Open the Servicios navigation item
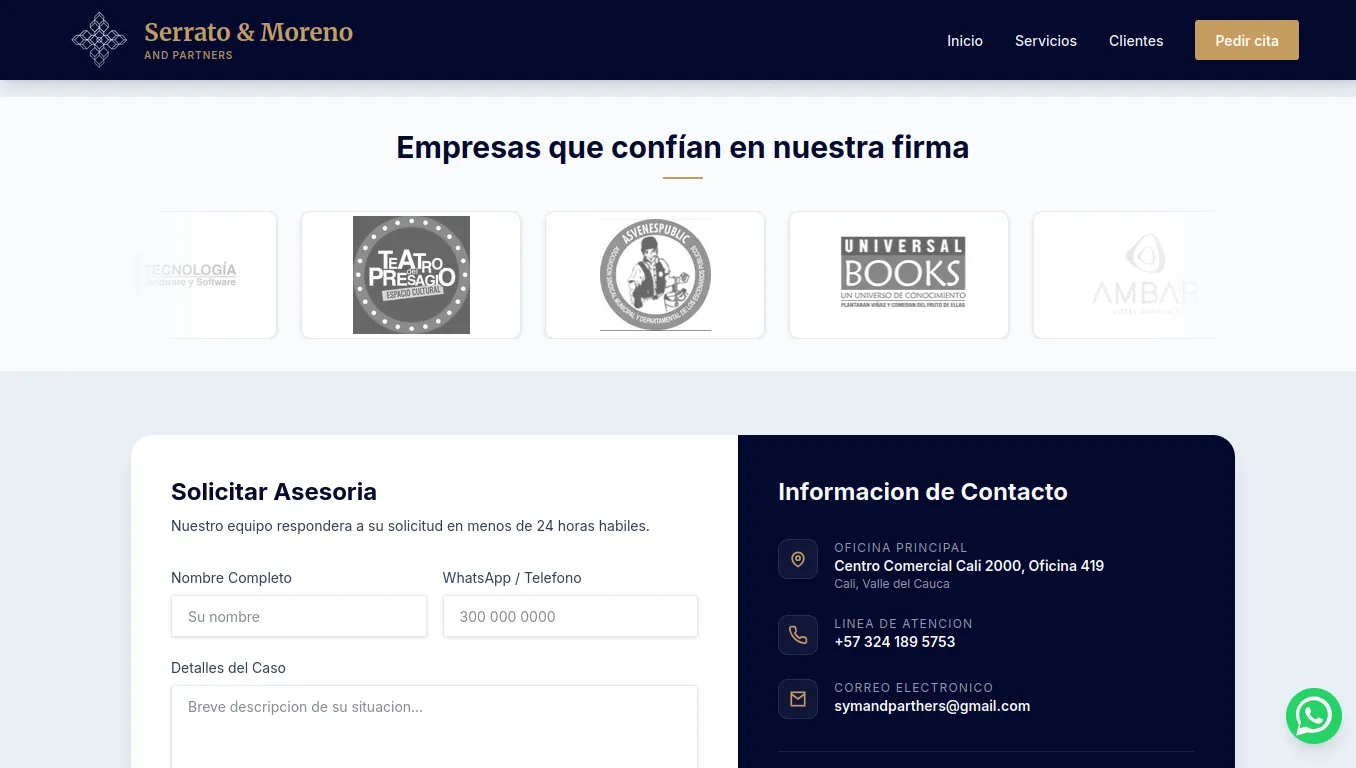Viewport: 1356px width, 768px height. 1046,41
